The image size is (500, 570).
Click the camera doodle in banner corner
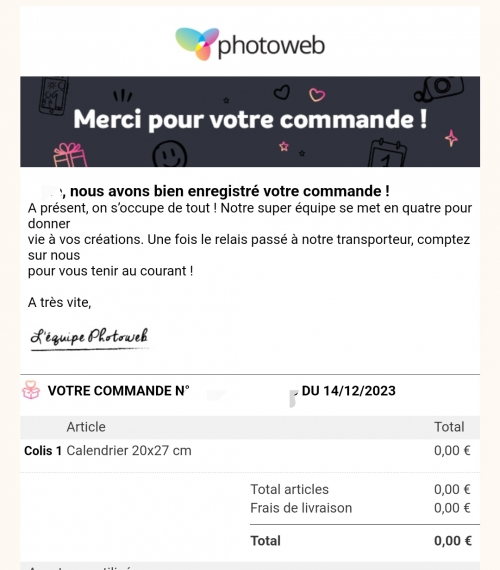(439, 89)
